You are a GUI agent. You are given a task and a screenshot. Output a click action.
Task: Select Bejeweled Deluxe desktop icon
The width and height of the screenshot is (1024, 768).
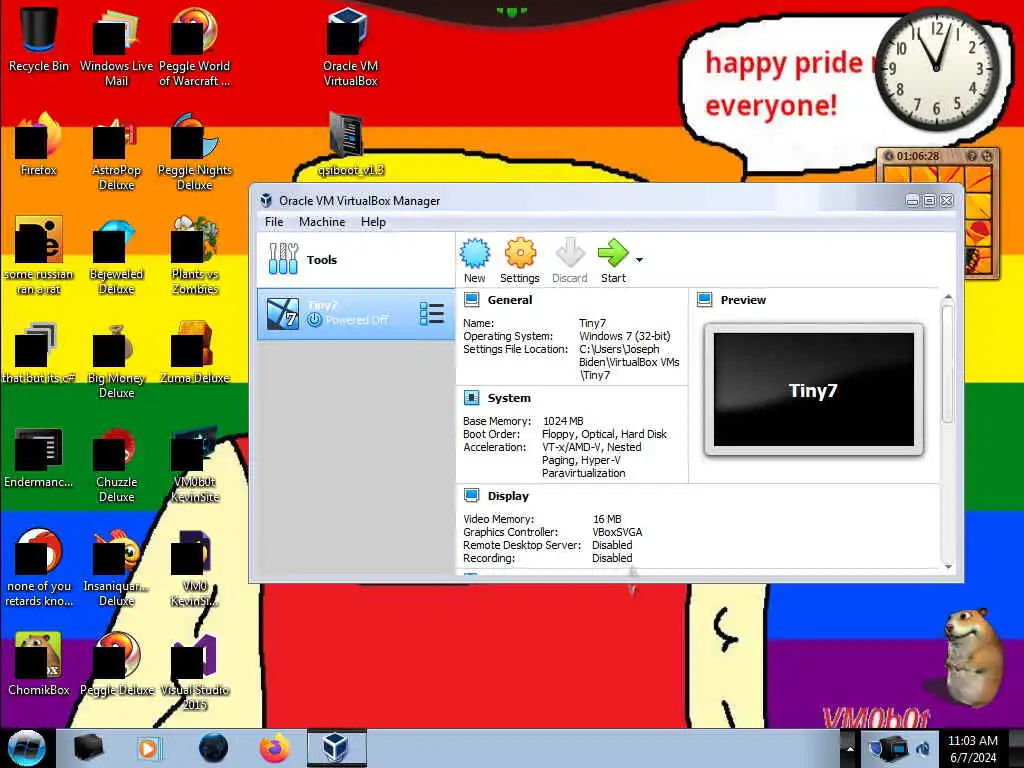[116, 255]
